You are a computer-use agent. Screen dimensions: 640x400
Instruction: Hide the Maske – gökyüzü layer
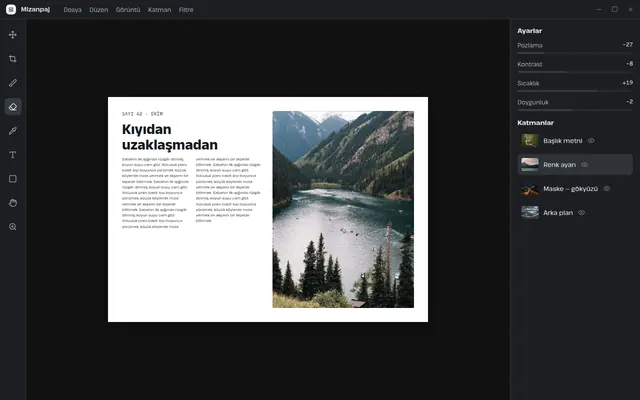[607, 189]
